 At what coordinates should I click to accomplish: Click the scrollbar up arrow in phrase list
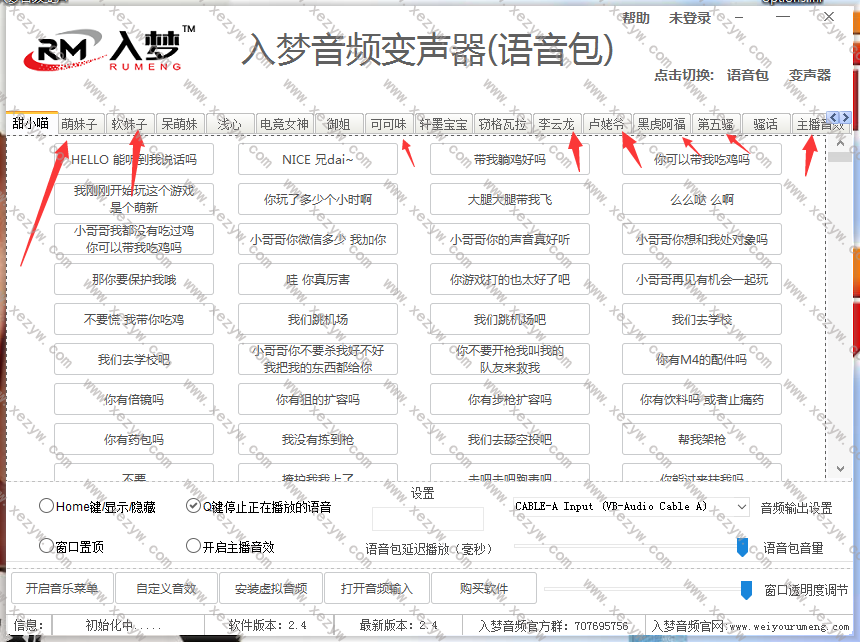click(840, 141)
